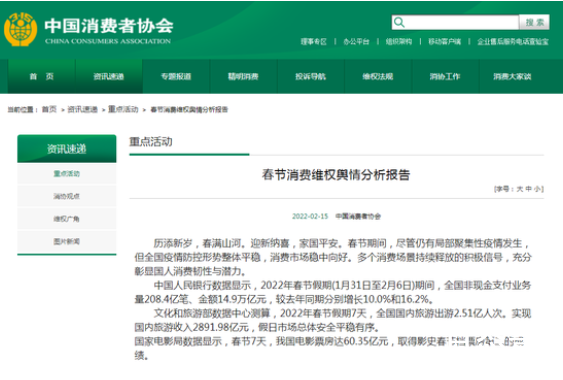This screenshot has width=563, height=380.
Task: Open the 组织架构 top link
Action: (x=399, y=42)
